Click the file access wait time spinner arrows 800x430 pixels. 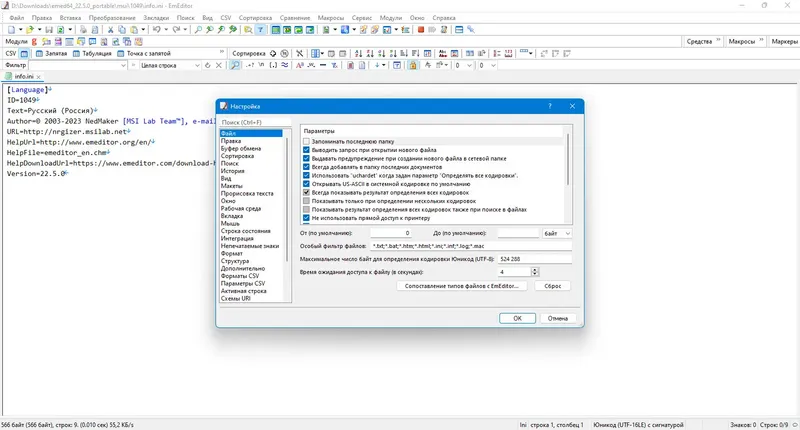[535, 272]
